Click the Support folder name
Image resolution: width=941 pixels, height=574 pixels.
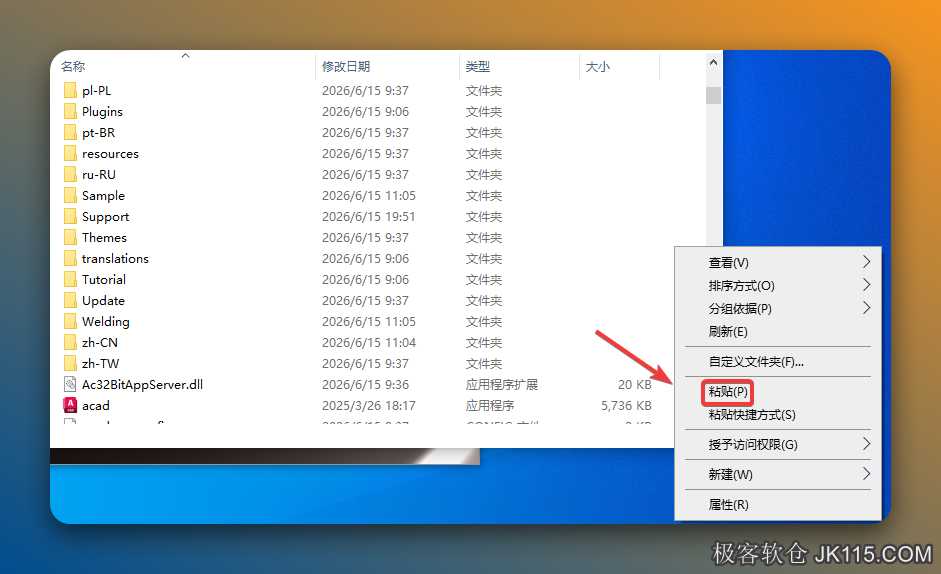point(106,217)
